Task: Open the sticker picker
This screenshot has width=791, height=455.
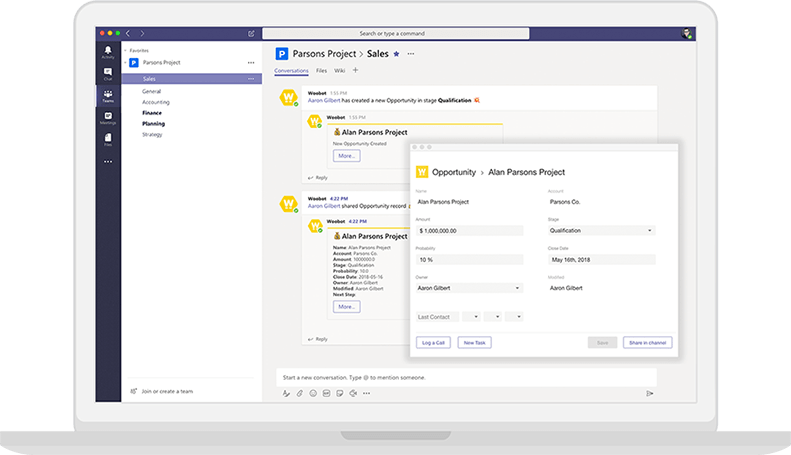Action: (340, 393)
